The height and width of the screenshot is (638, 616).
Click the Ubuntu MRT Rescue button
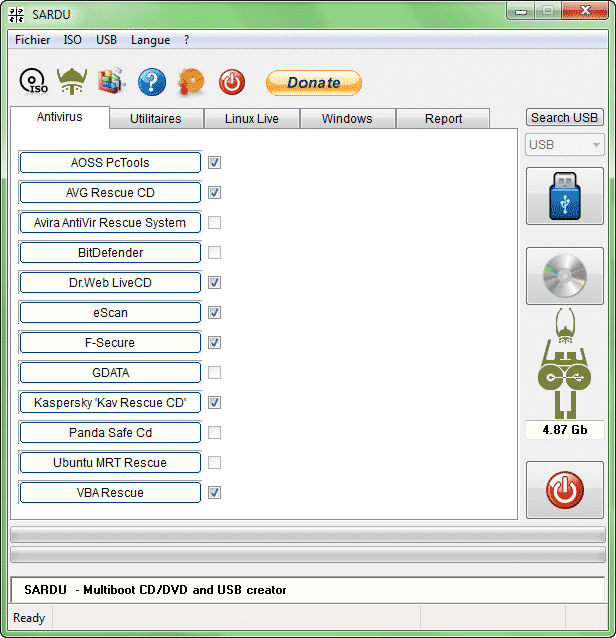point(110,463)
